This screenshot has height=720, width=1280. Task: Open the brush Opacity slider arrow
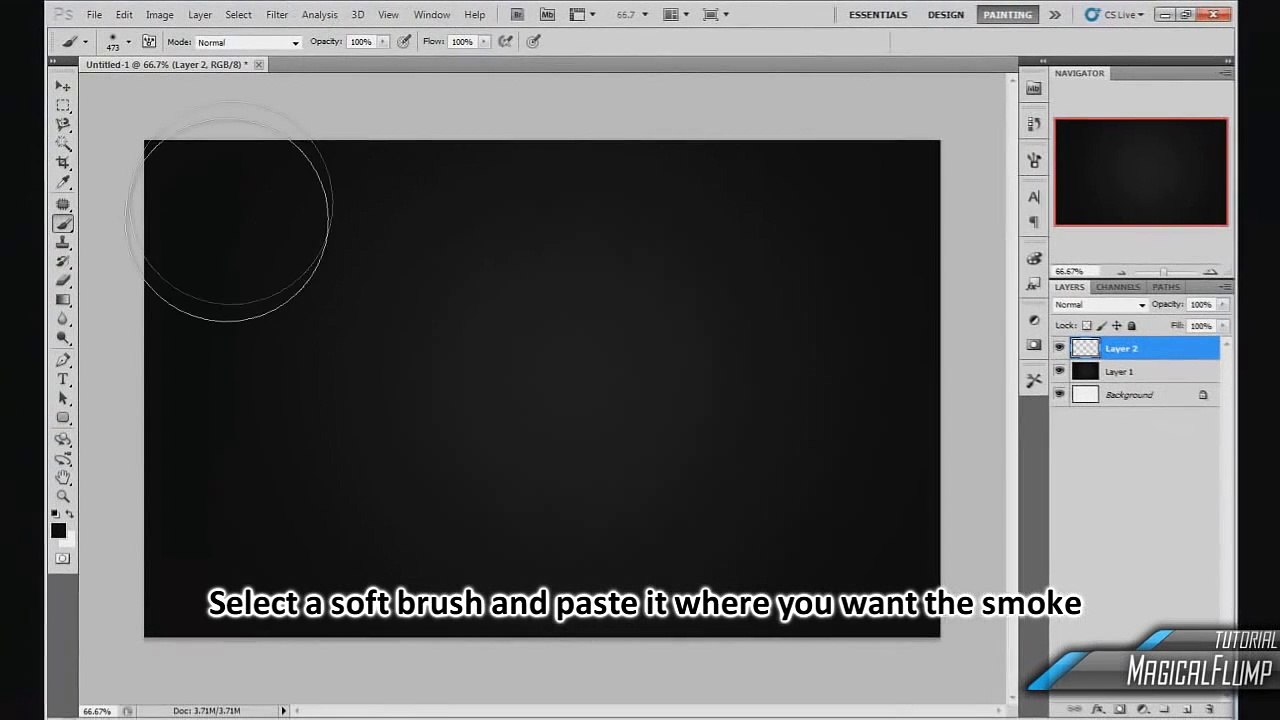click(382, 42)
